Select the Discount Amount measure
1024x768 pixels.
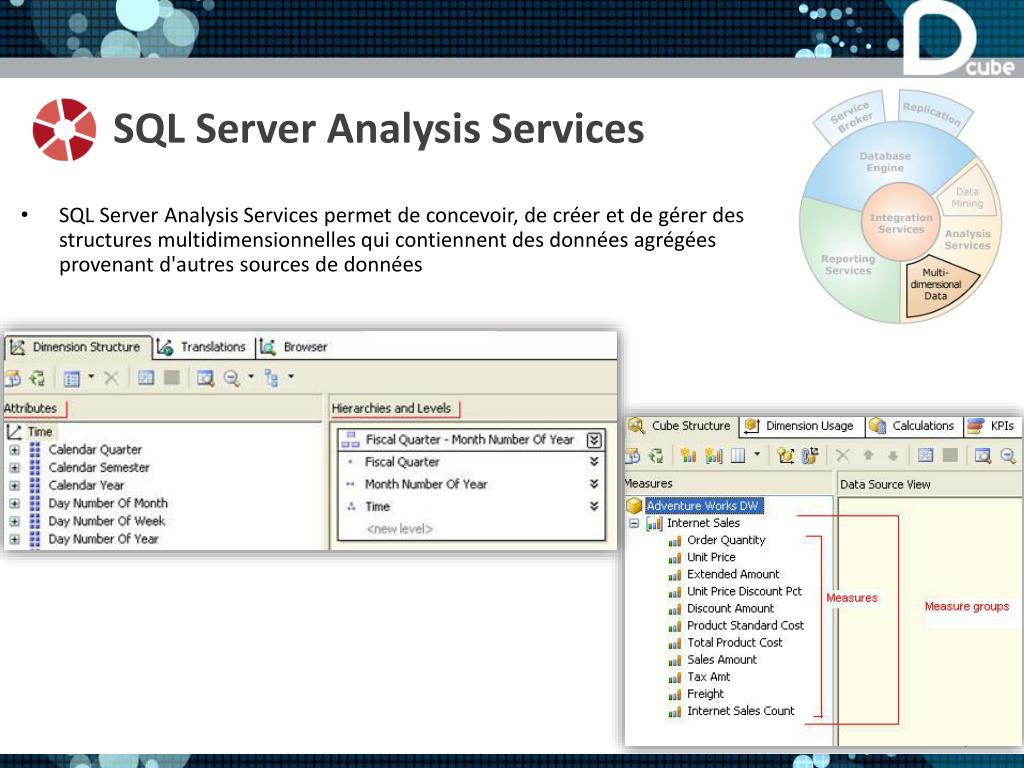[731, 608]
